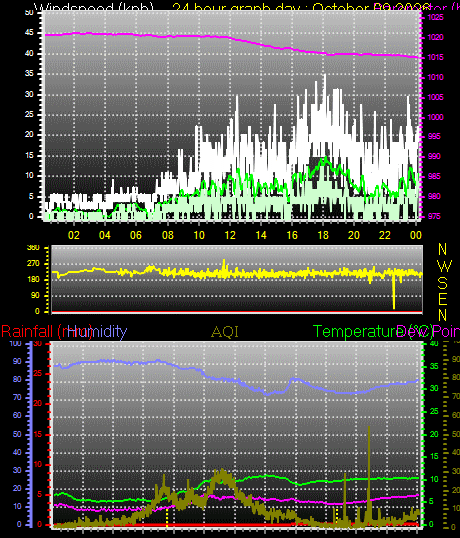
Task: Click the green 15 temperature axis value
Action: (x=434, y=456)
